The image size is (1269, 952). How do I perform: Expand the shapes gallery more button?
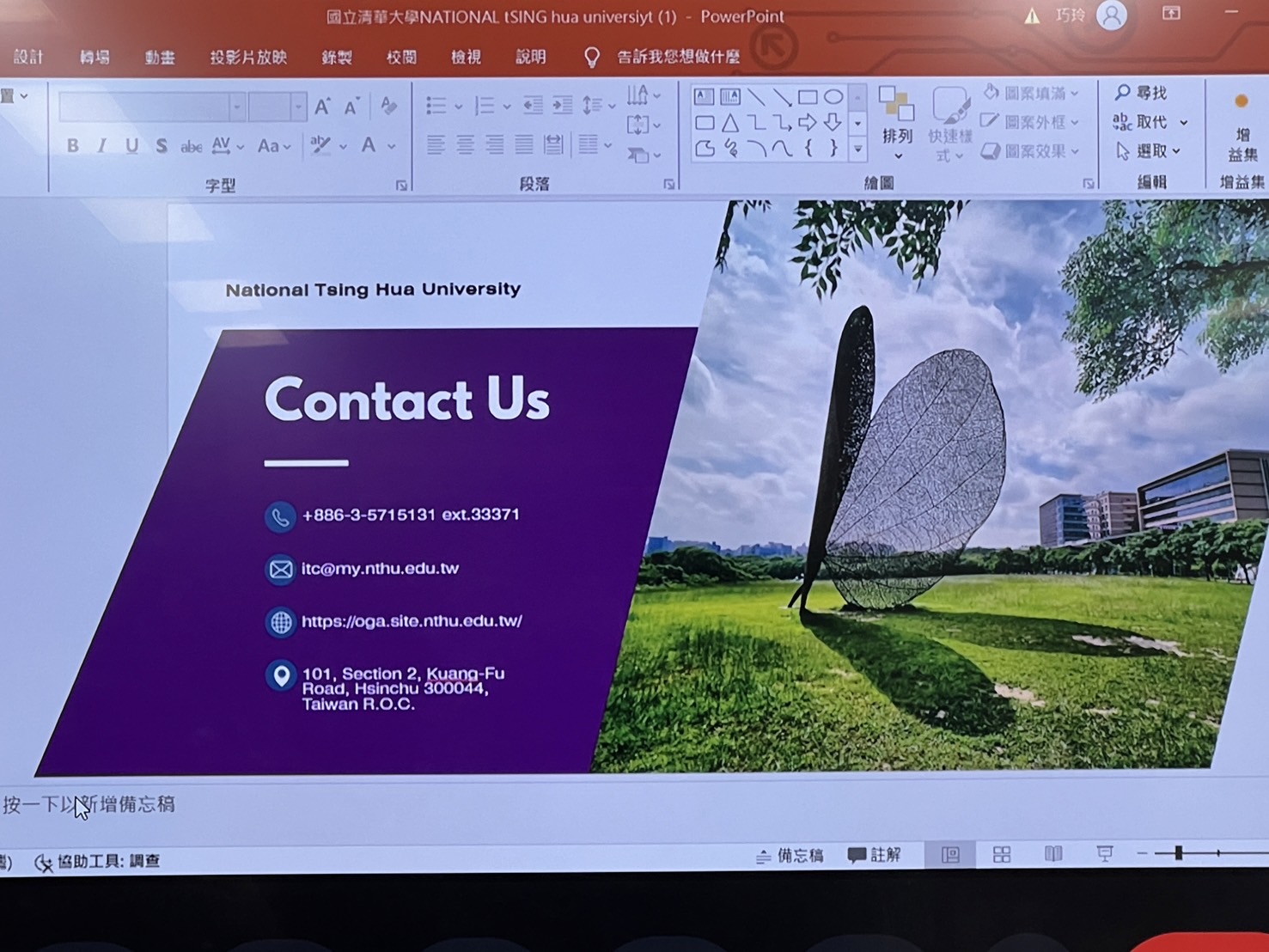pos(857,150)
